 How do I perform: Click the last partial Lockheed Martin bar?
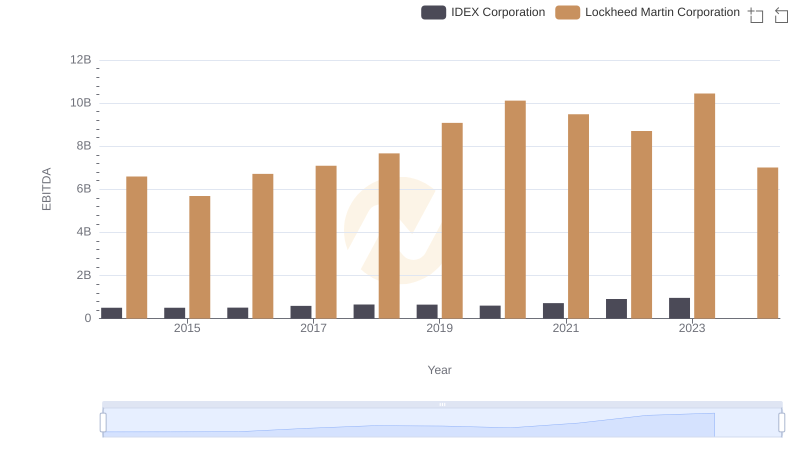[767, 243]
